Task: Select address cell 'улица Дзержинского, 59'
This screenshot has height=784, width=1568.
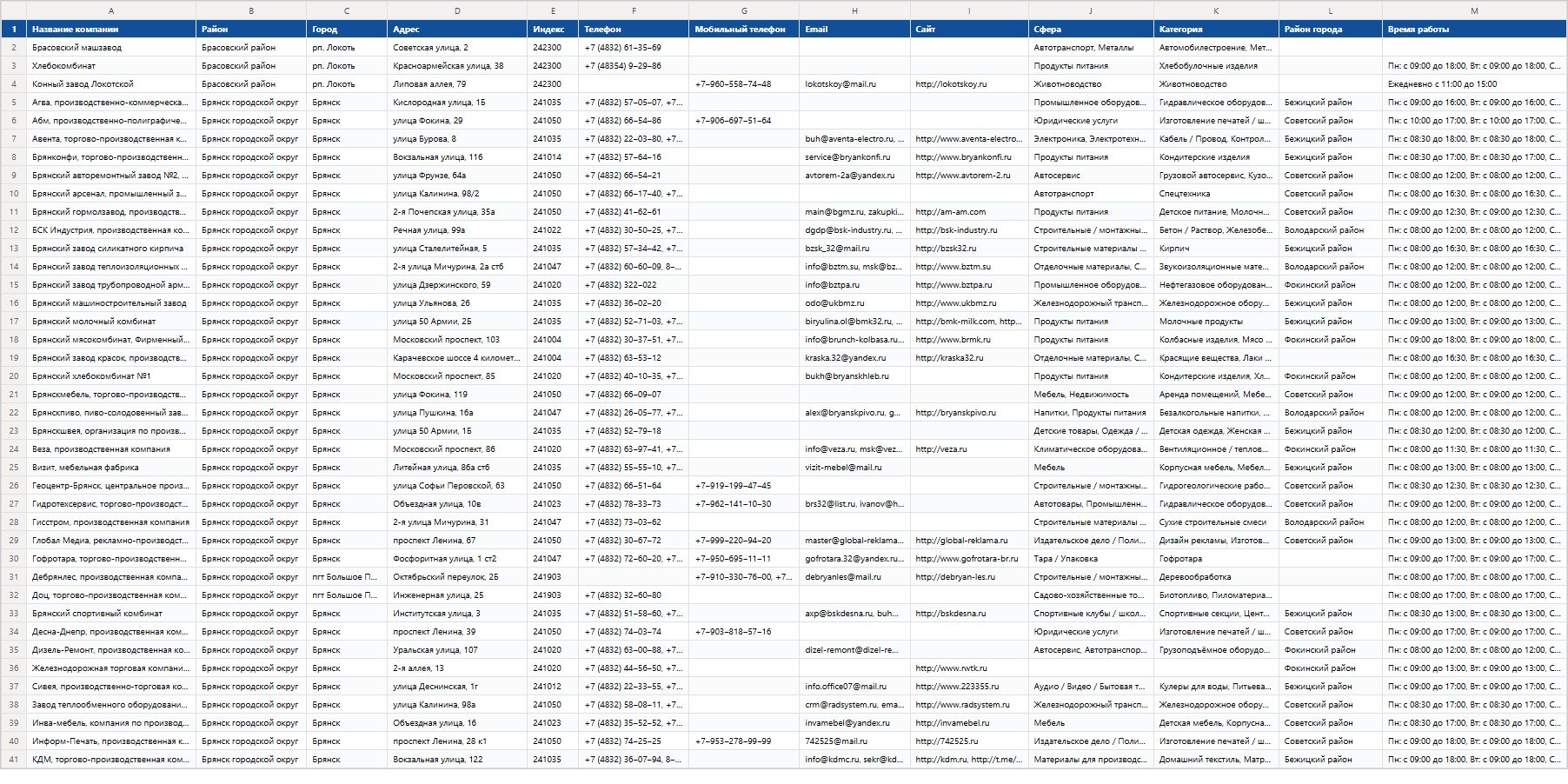Action: (457, 285)
